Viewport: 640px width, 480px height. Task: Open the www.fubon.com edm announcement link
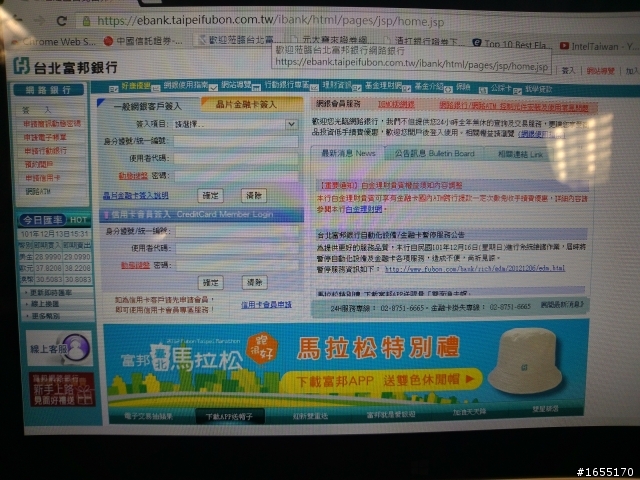(x=475, y=269)
